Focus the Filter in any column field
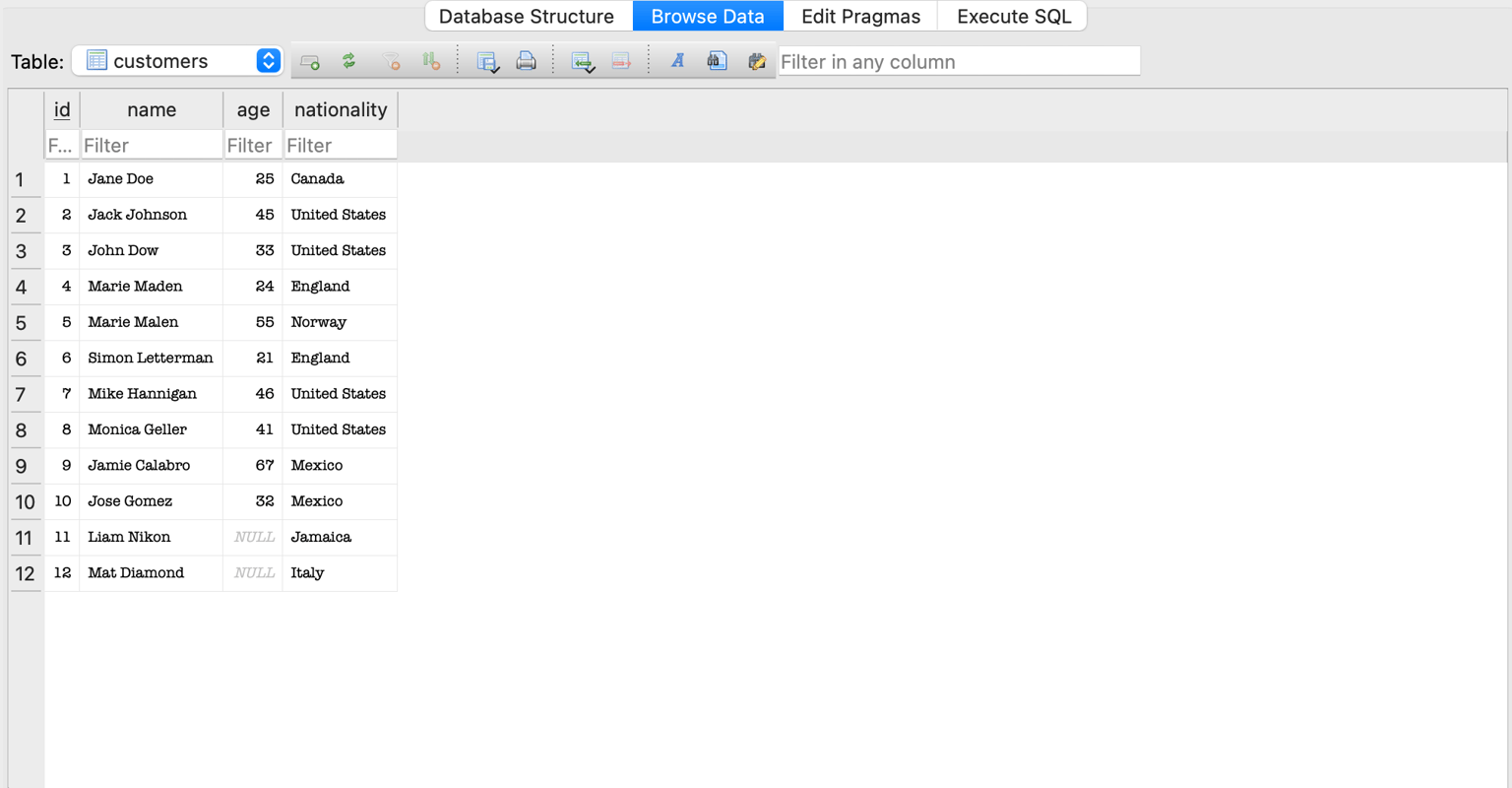 [x=959, y=61]
